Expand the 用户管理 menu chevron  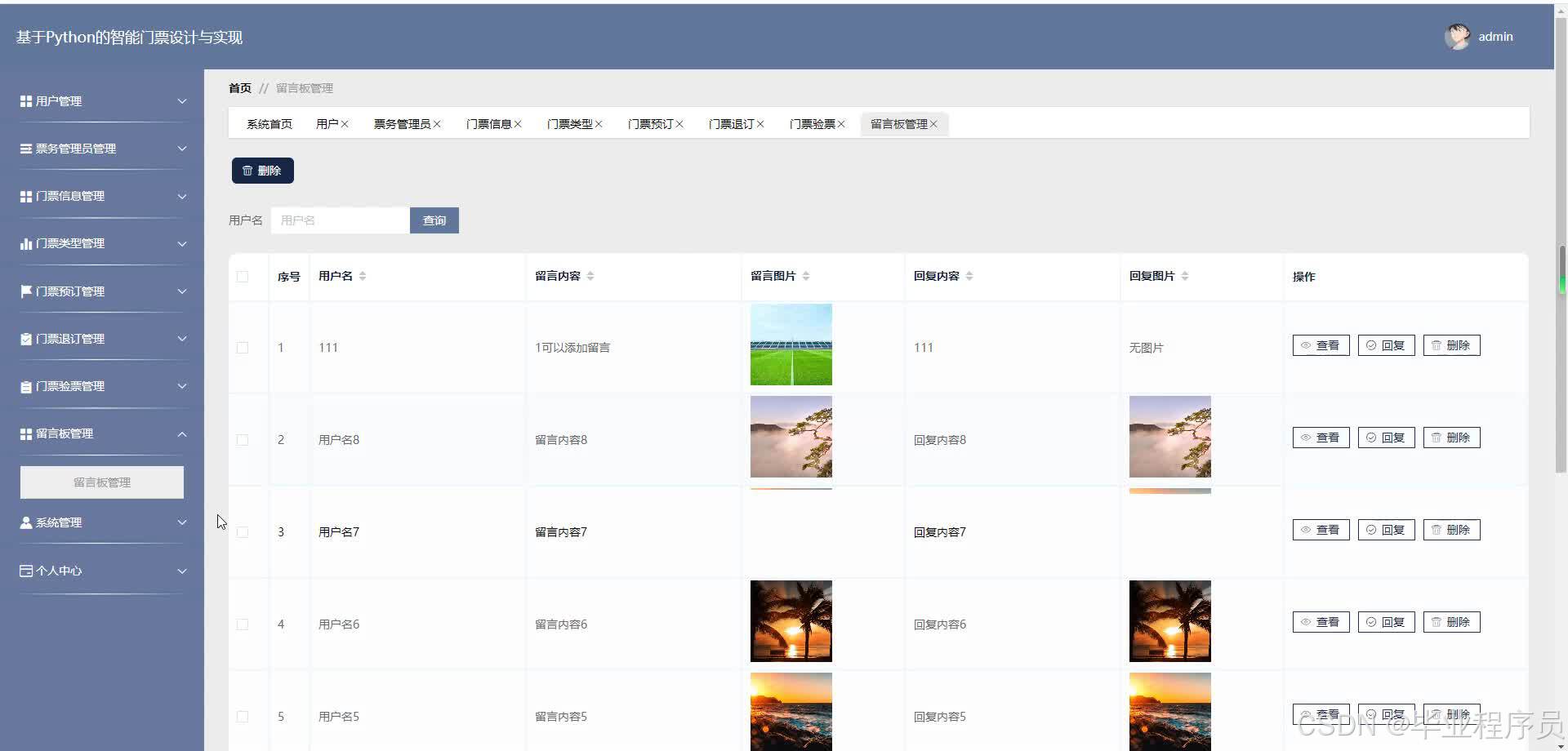pyautogui.click(x=182, y=101)
